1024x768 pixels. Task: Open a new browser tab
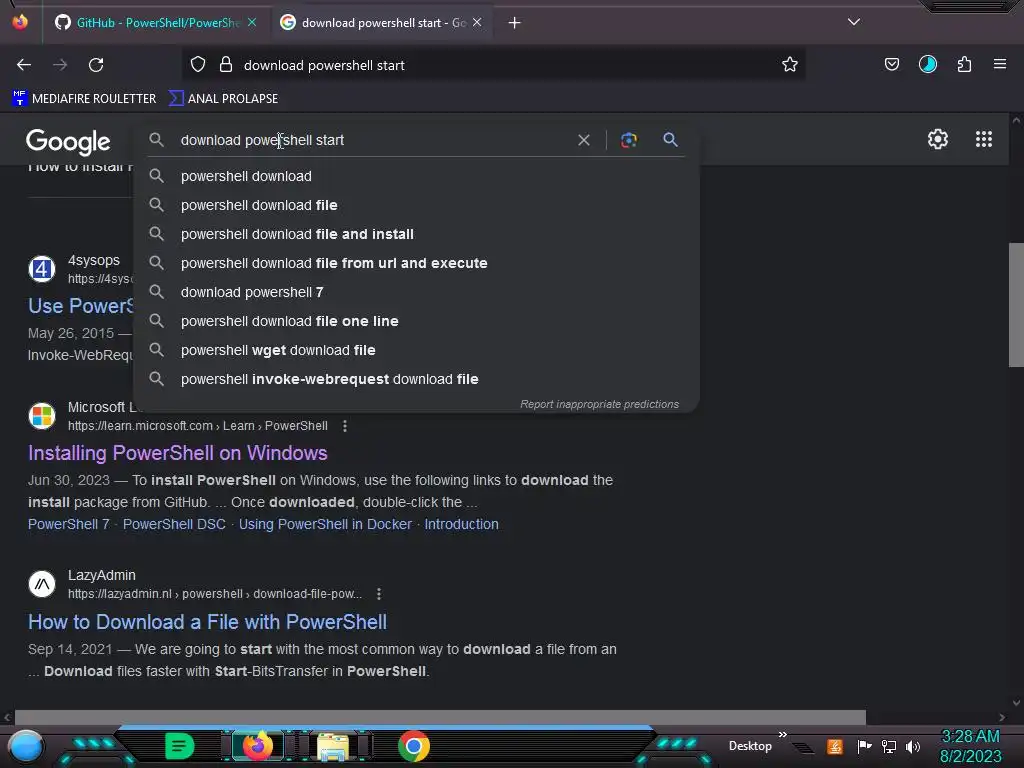pyautogui.click(x=515, y=23)
